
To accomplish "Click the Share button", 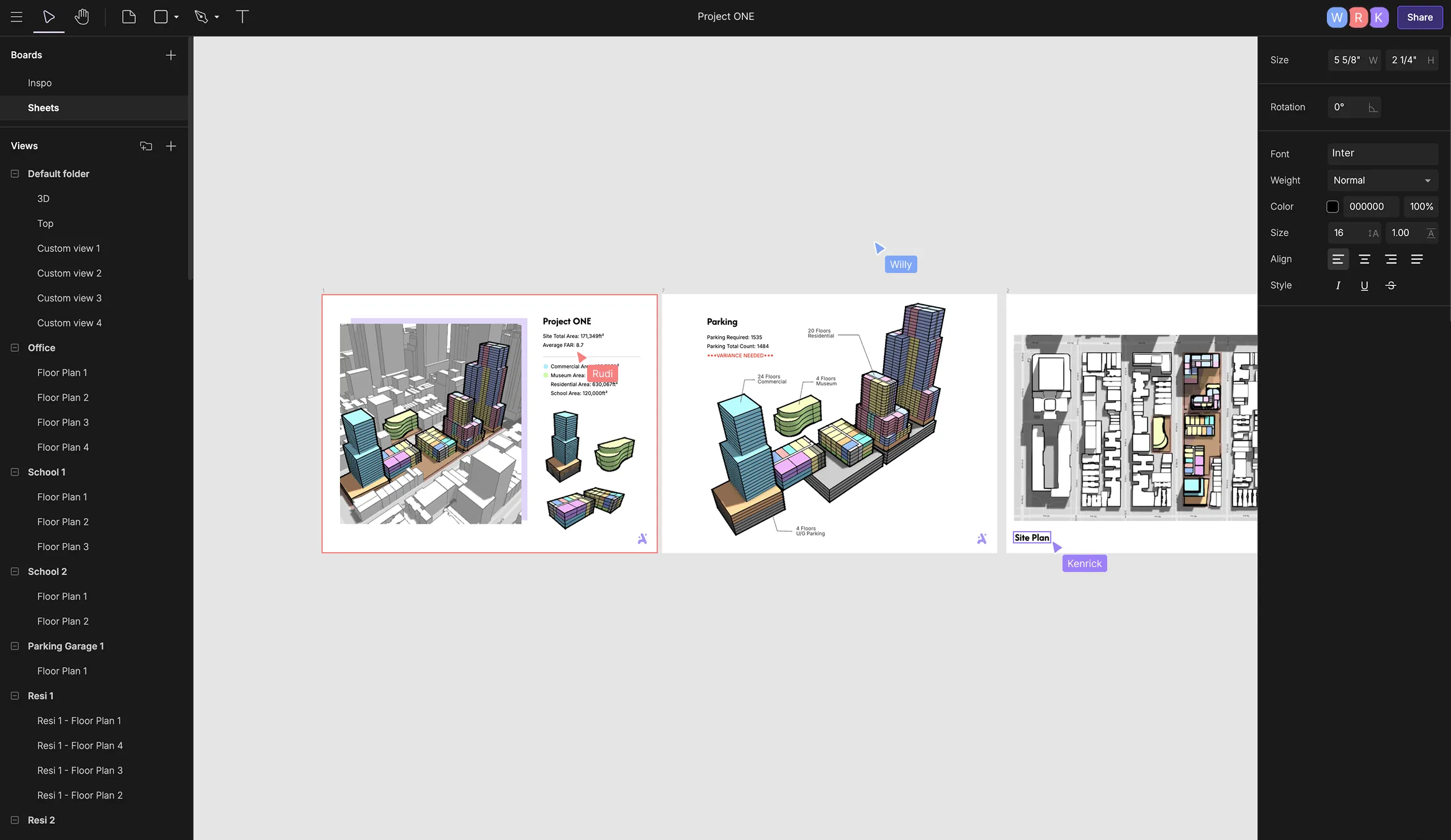I will click(1419, 17).
